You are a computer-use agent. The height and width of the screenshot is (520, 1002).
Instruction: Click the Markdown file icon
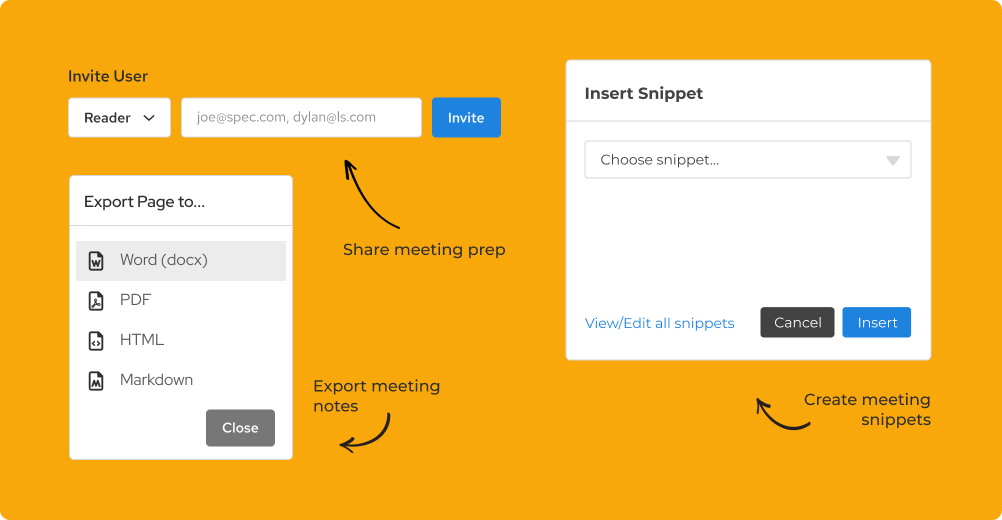click(96, 381)
